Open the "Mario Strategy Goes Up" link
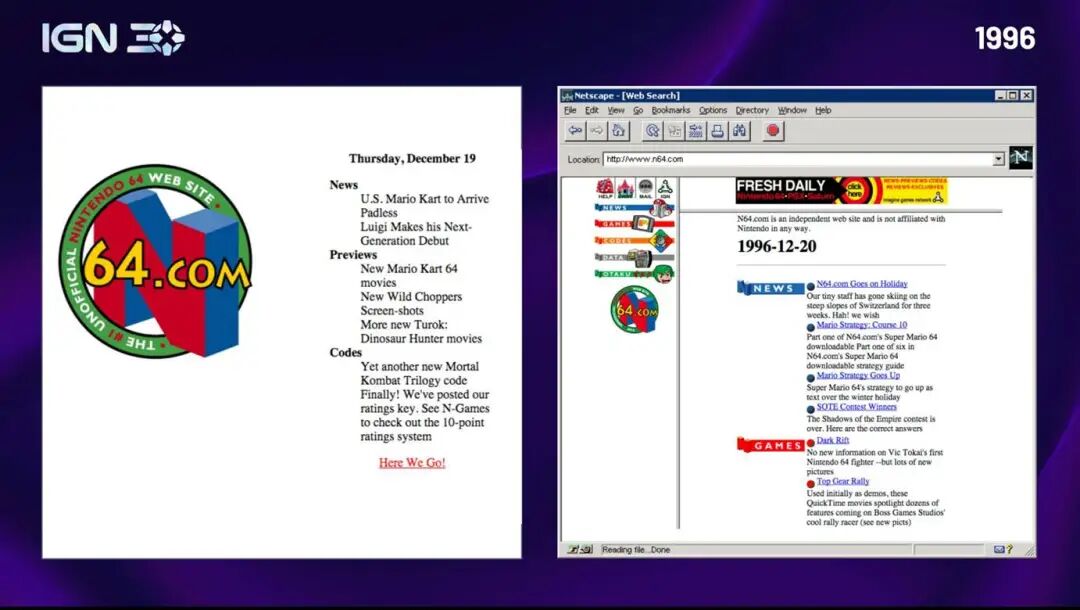This screenshot has width=1080, height=610. tap(858, 376)
